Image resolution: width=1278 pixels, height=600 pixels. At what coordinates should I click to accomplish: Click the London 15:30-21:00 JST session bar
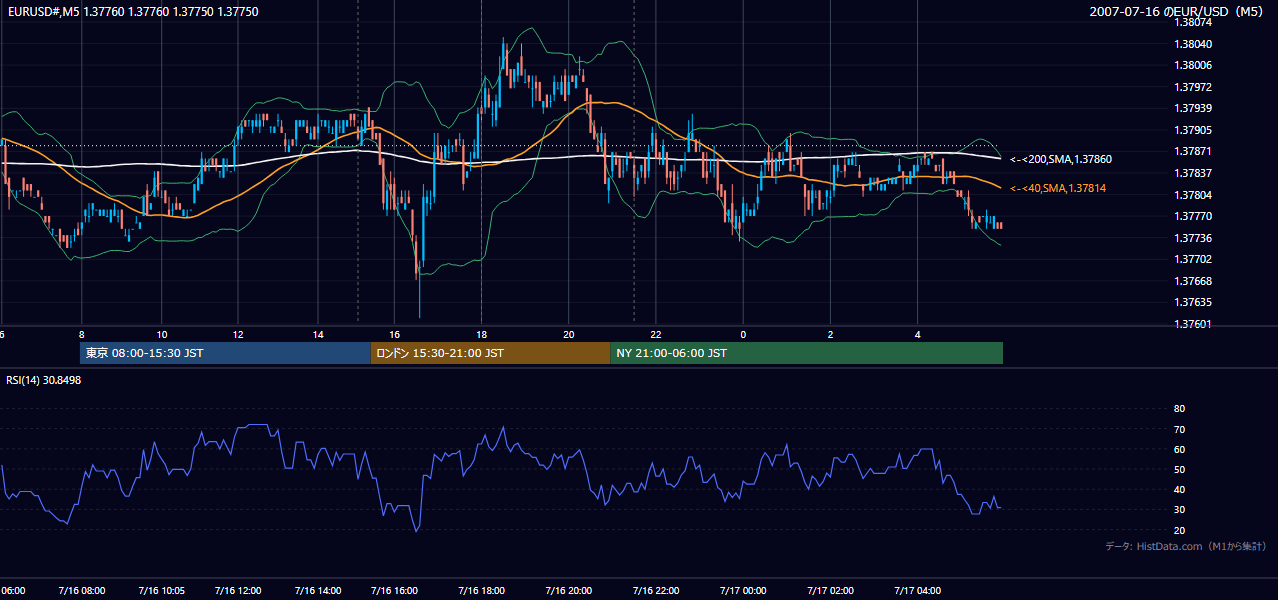click(x=490, y=353)
